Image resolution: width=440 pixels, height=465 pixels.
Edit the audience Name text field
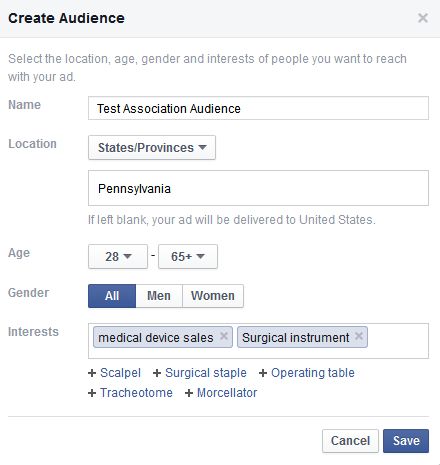[x=258, y=108]
